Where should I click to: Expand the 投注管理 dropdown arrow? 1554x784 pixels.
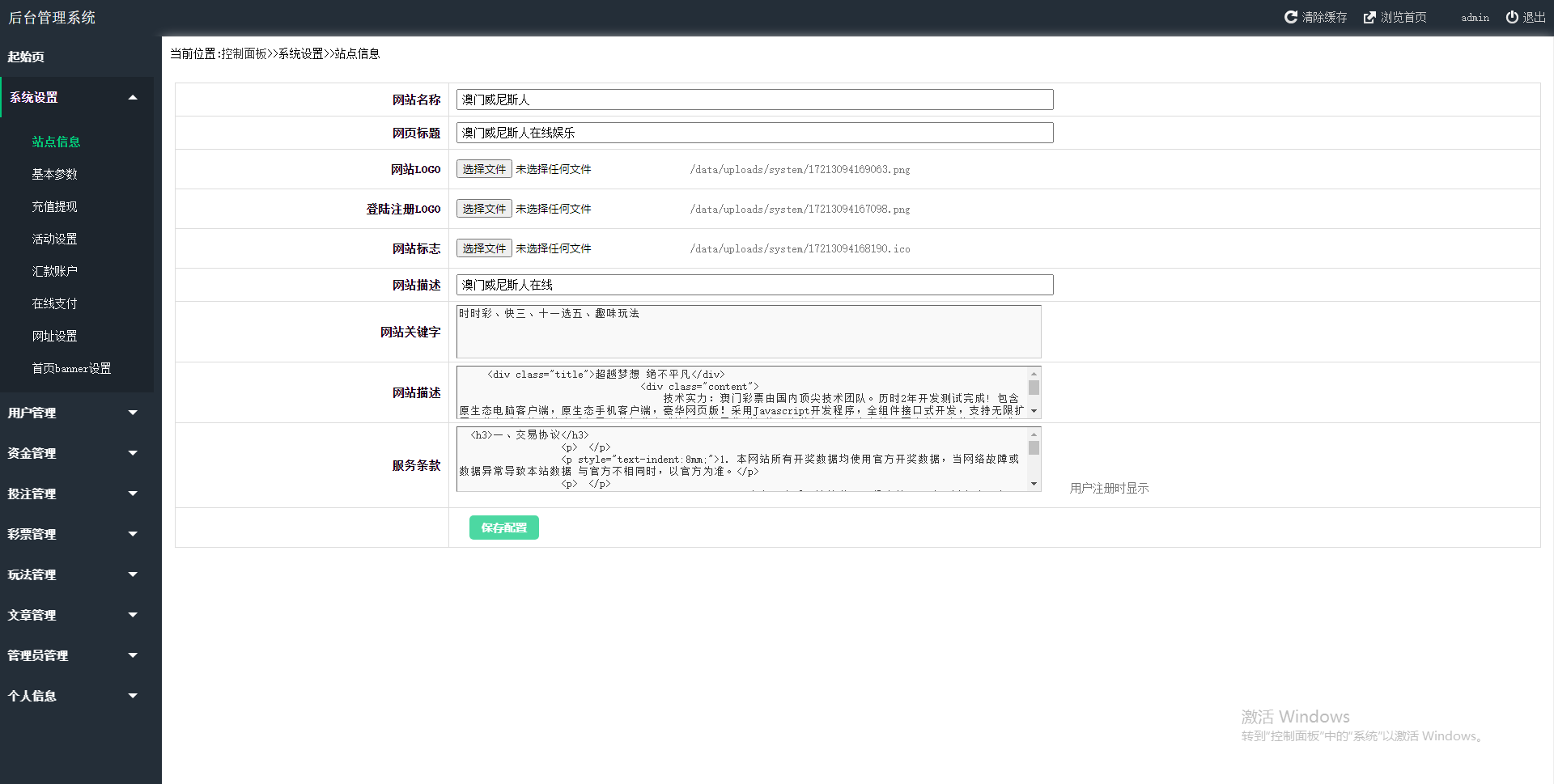click(133, 494)
